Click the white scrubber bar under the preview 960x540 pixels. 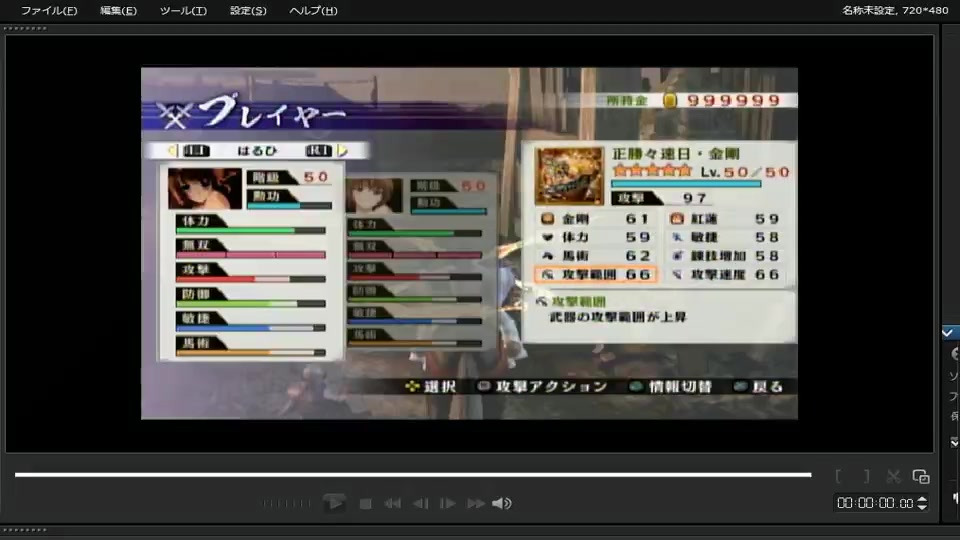tap(413, 474)
